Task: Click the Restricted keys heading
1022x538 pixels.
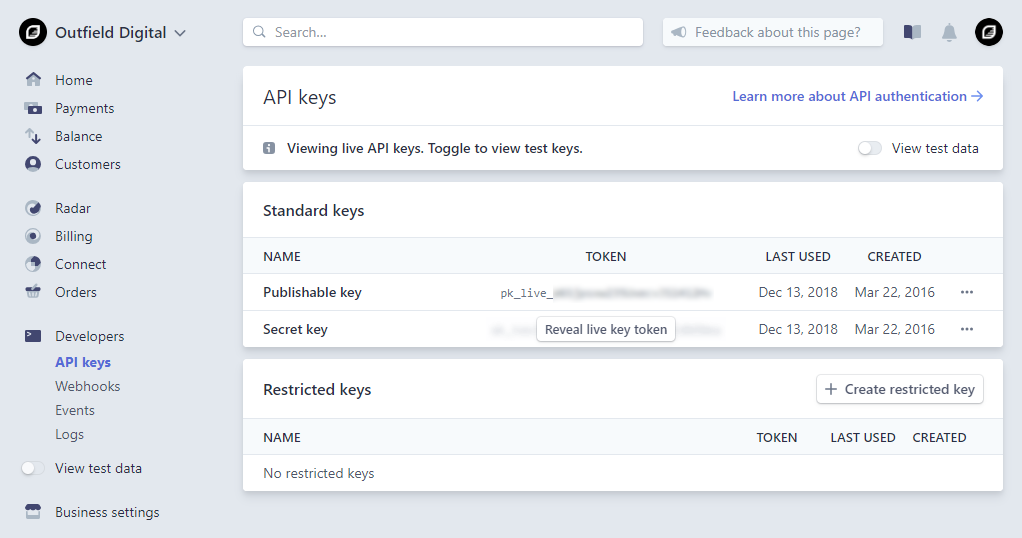Action: click(317, 390)
